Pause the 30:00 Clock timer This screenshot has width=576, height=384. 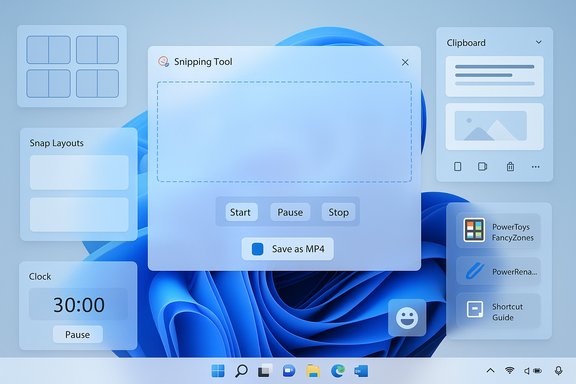(78, 334)
